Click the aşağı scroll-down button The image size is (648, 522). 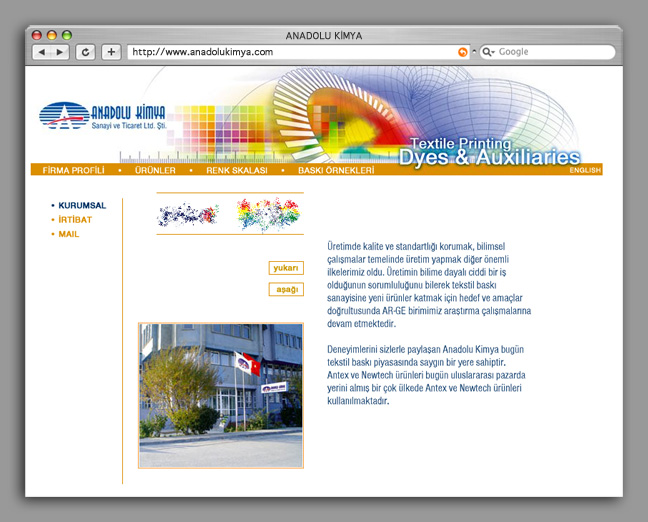coord(286,289)
